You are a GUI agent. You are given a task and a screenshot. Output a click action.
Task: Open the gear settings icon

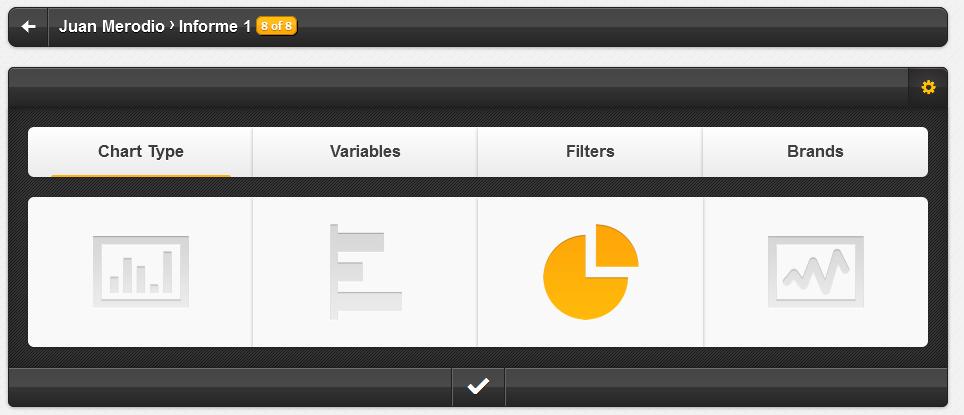pos(928,87)
